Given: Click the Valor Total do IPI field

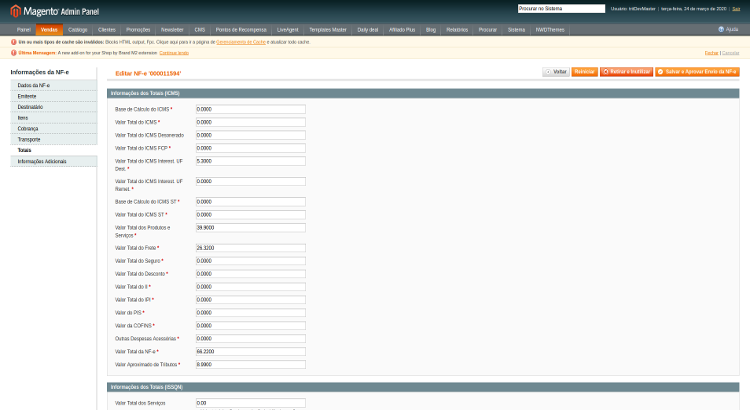Looking at the screenshot, I should tap(251, 299).
